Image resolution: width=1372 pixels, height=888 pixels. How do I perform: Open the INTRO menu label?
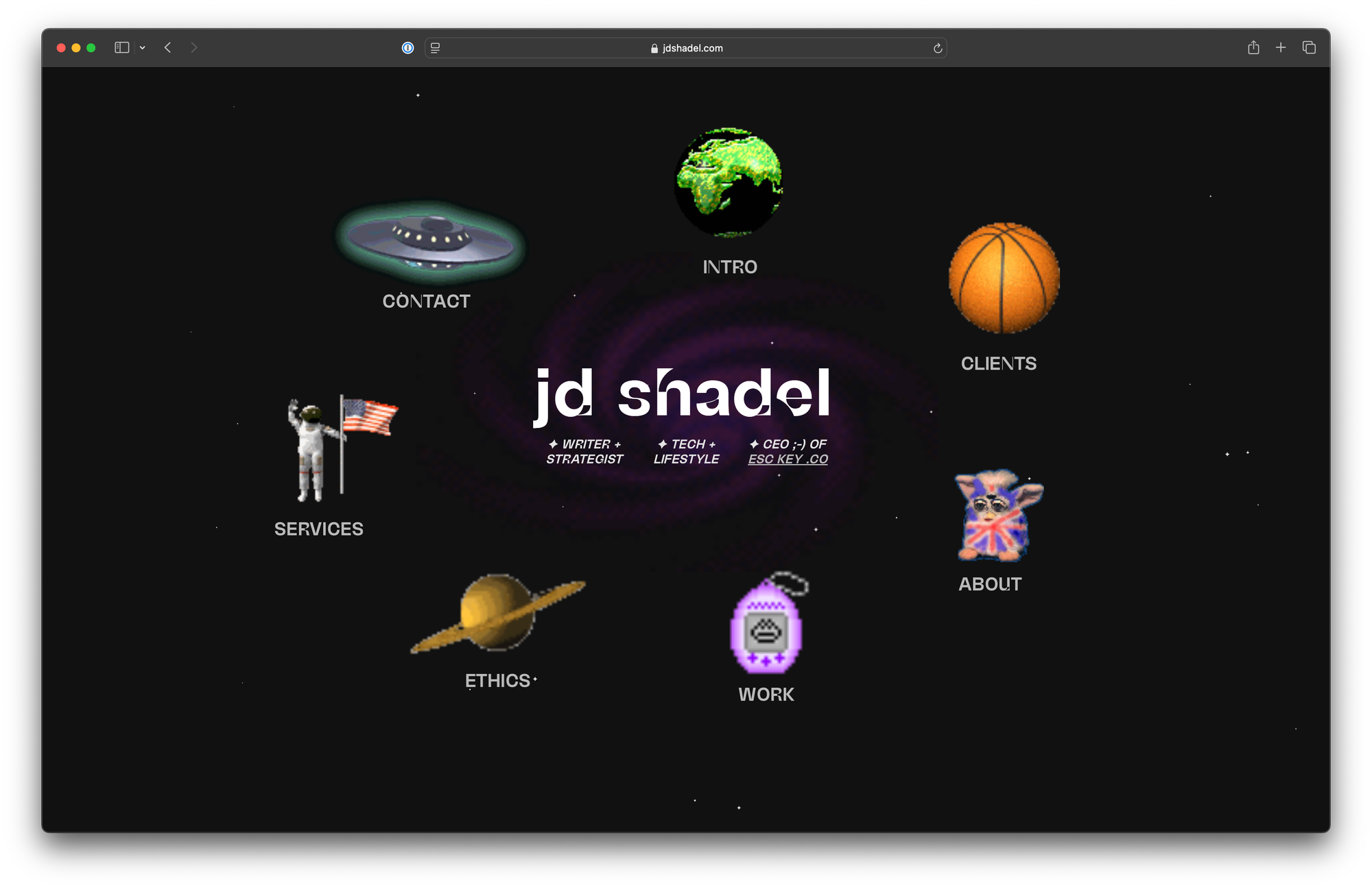point(729,267)
